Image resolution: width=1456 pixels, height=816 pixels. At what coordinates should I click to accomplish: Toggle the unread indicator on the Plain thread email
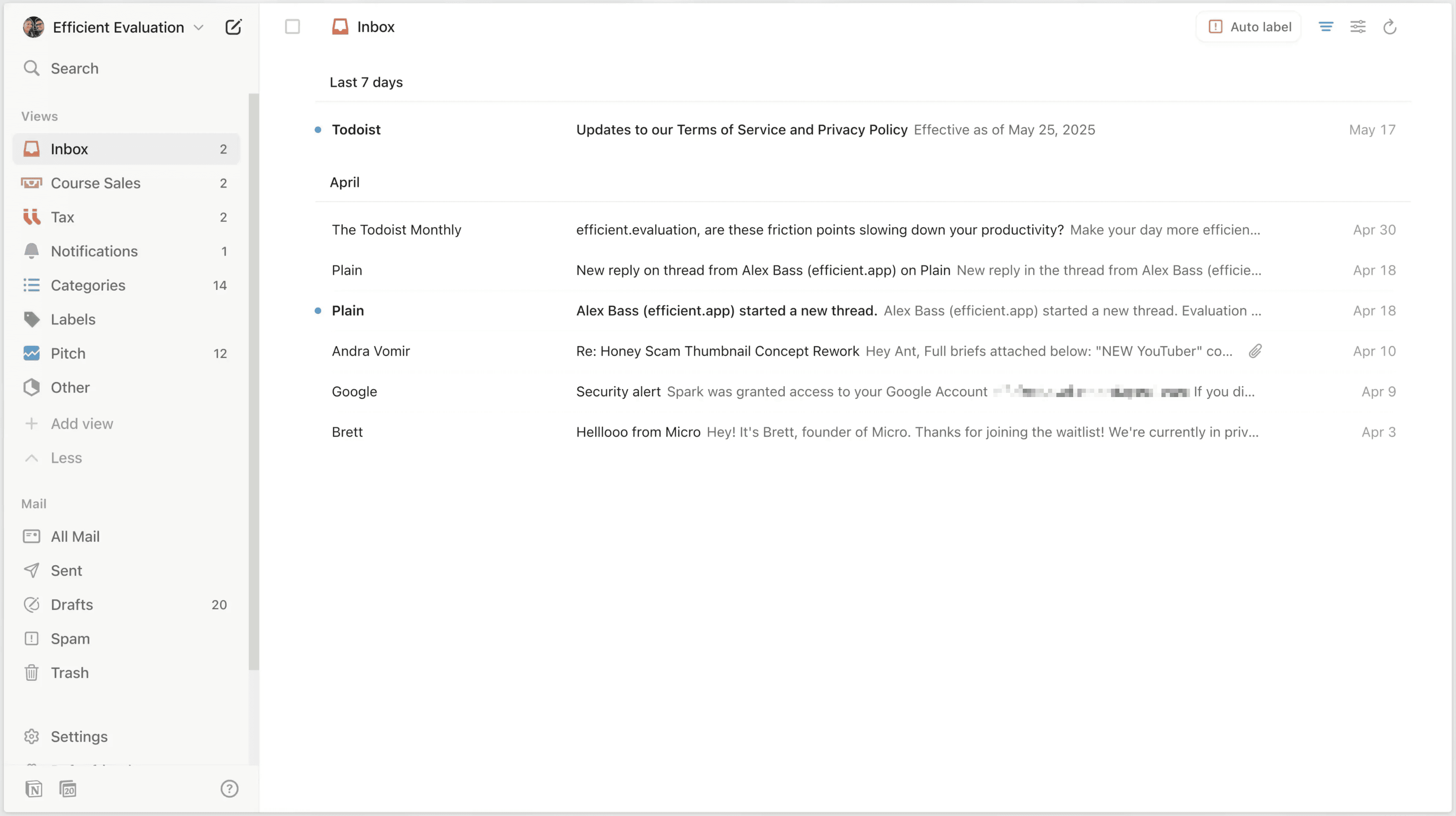point(318,310)
